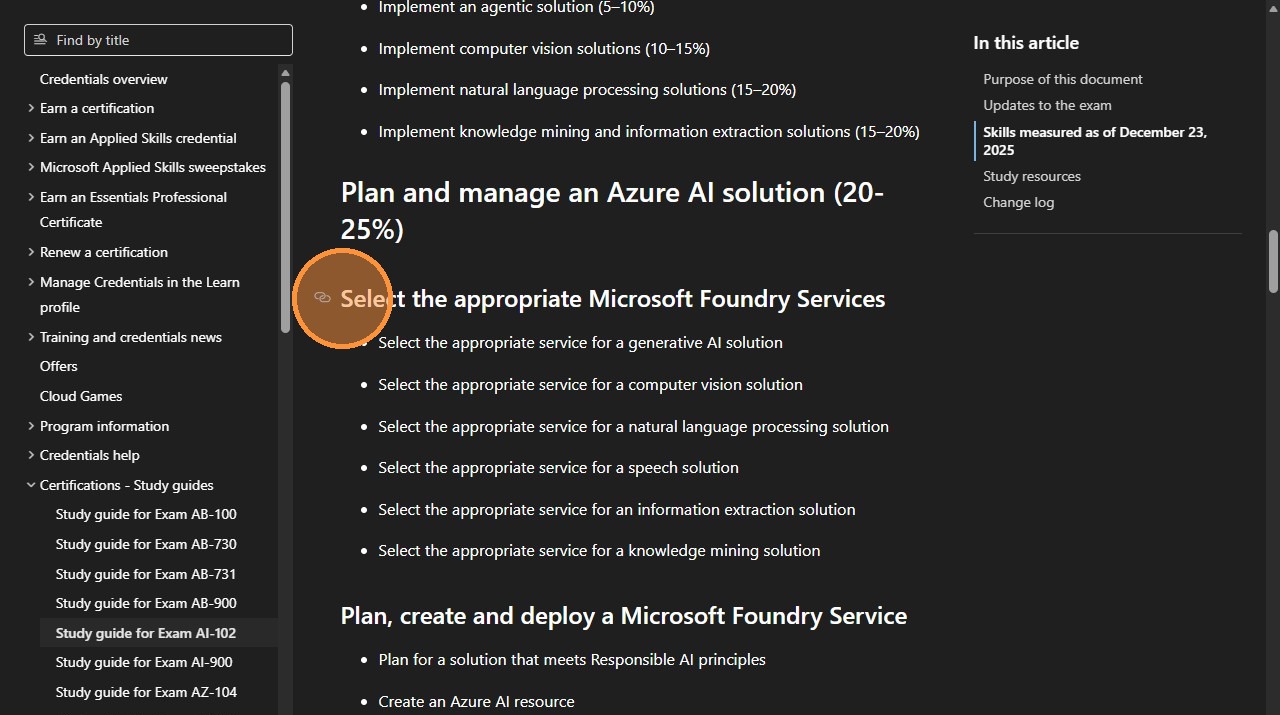This screenshot has height=715, width=1280.
Task: Expand the Earn a certification section
Action: (x=31, y=108)
